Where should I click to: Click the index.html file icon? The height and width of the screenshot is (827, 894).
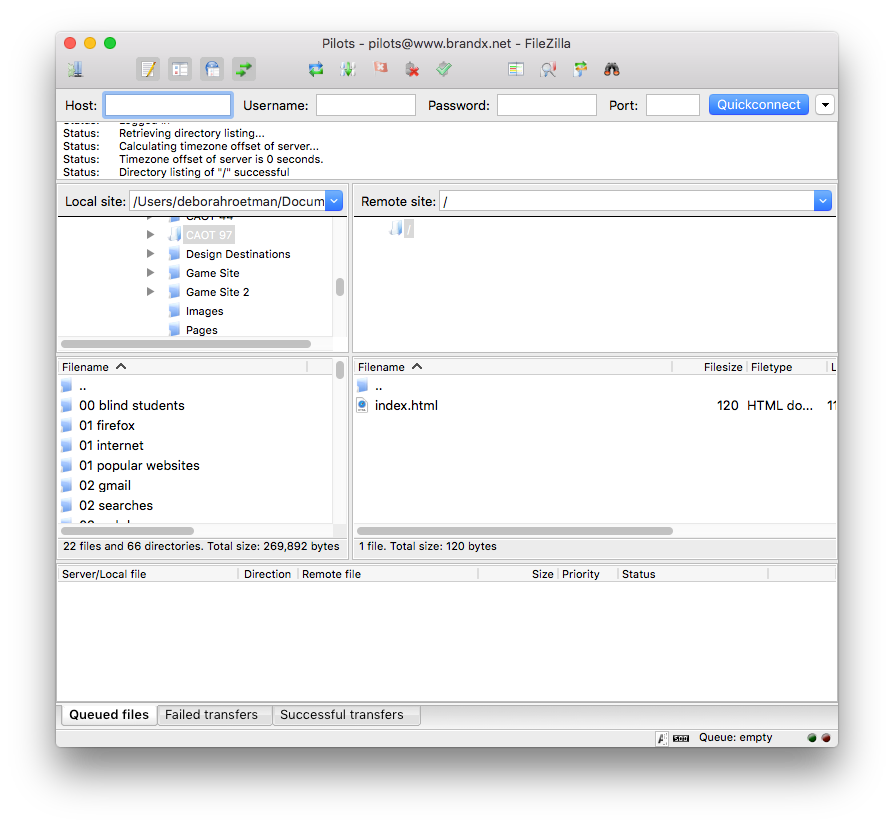[x=362, y=406]
